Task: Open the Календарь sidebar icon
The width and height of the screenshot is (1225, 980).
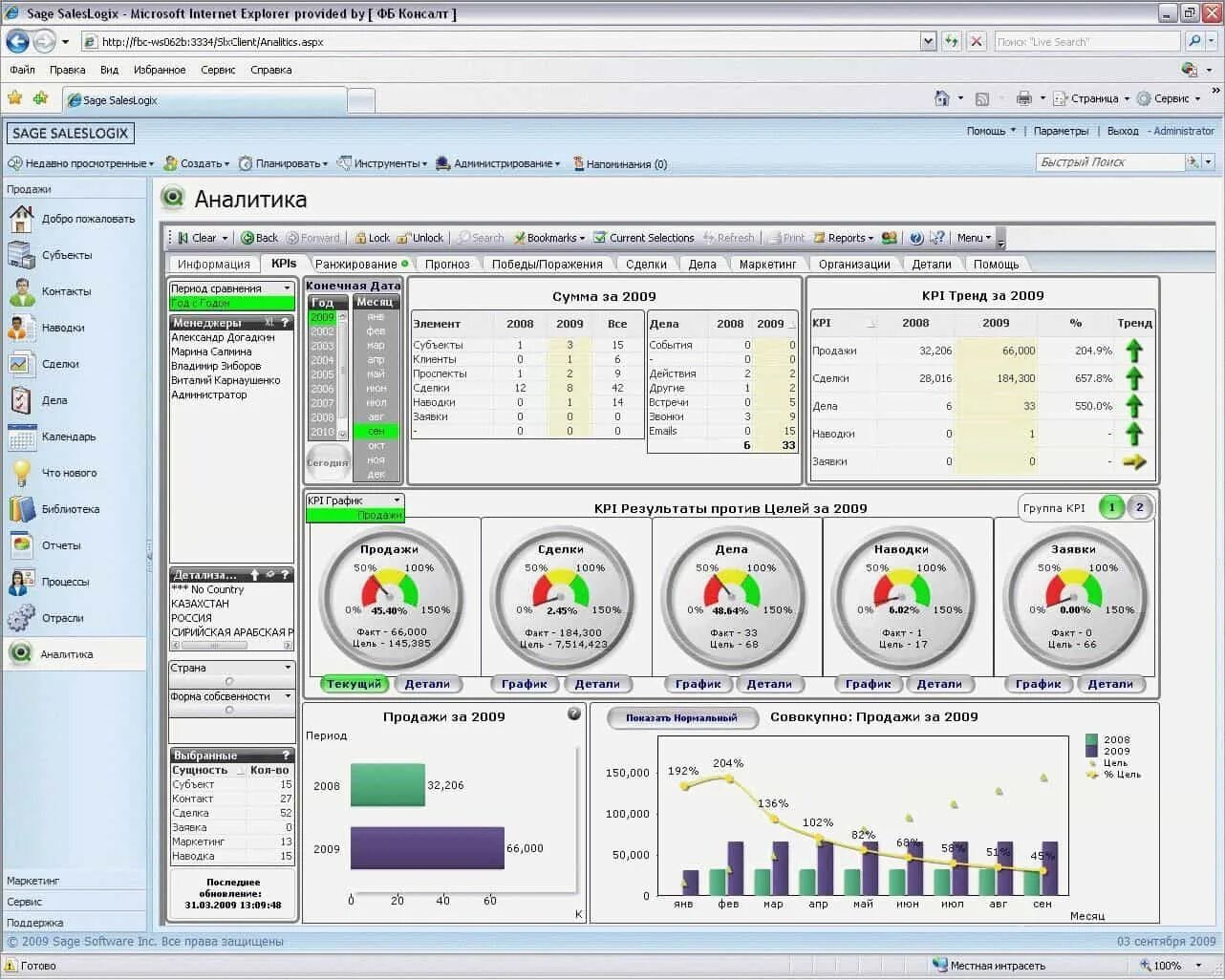Action: coord(21,437)
